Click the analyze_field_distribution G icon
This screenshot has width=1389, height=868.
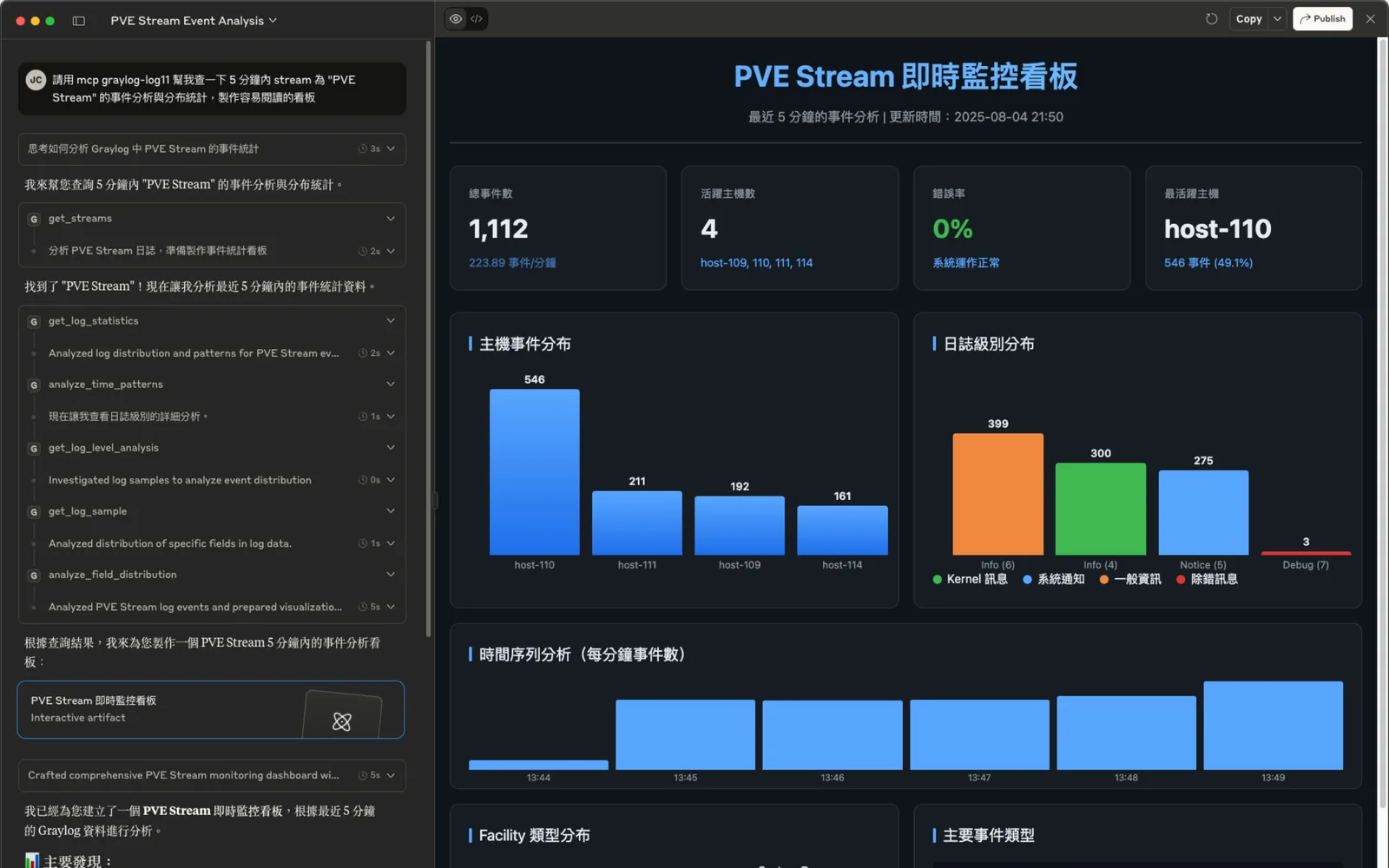(34, 575)
